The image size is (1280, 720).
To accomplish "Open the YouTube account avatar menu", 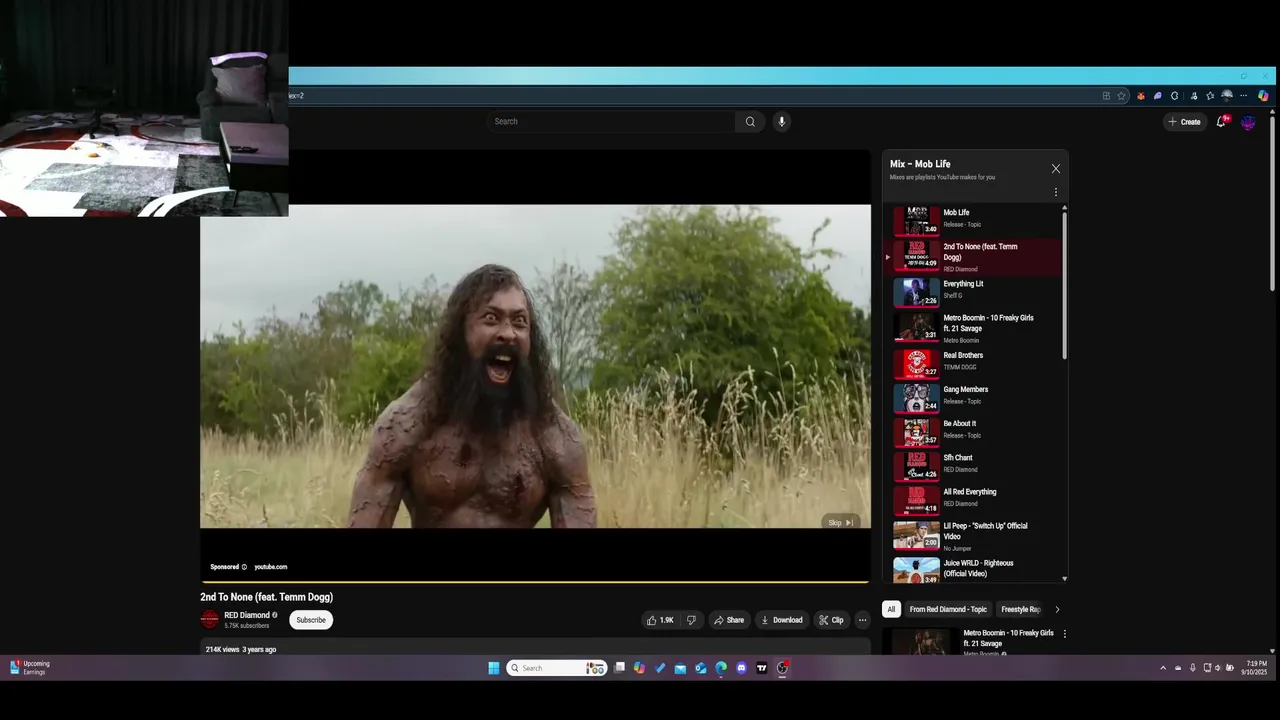I will click(x=1248, y=122).
